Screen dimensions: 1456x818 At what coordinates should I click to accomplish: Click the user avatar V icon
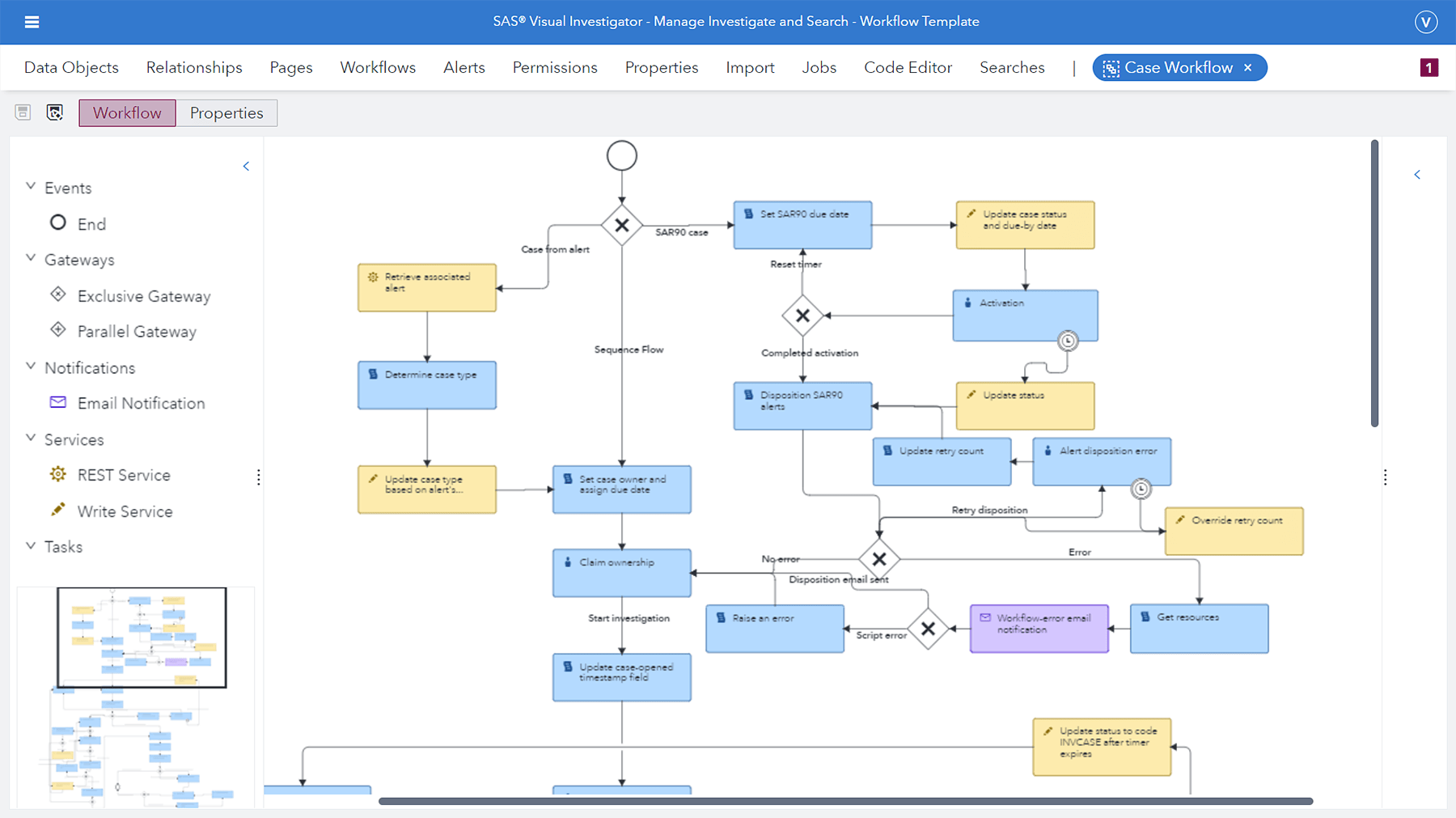(x=1425, y=22)
